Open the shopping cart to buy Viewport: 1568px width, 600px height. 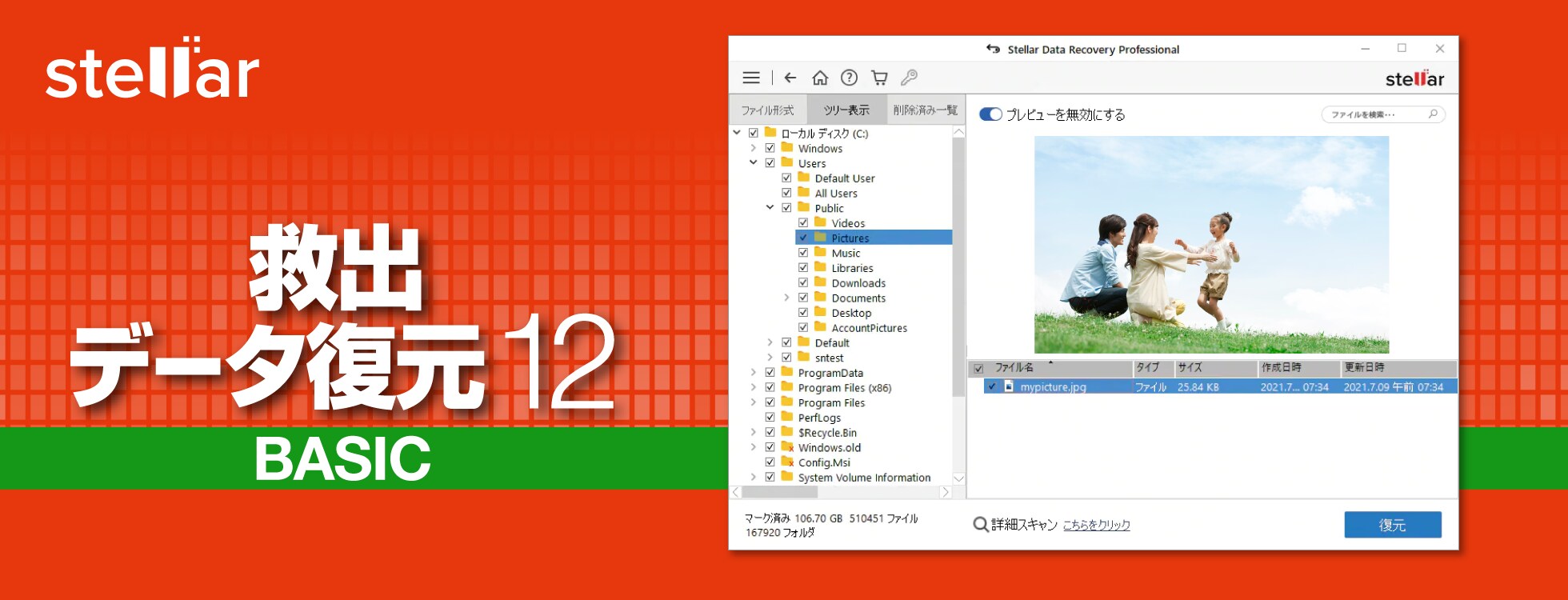point(879,78)
